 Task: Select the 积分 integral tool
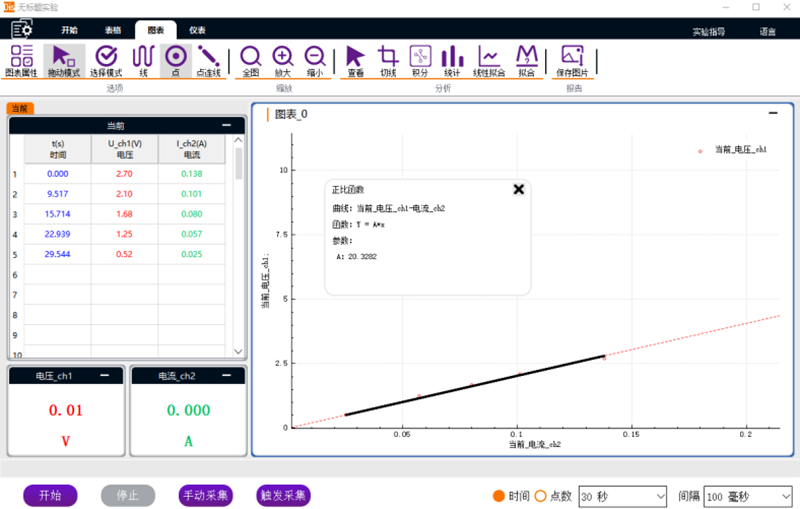(420, 61)
